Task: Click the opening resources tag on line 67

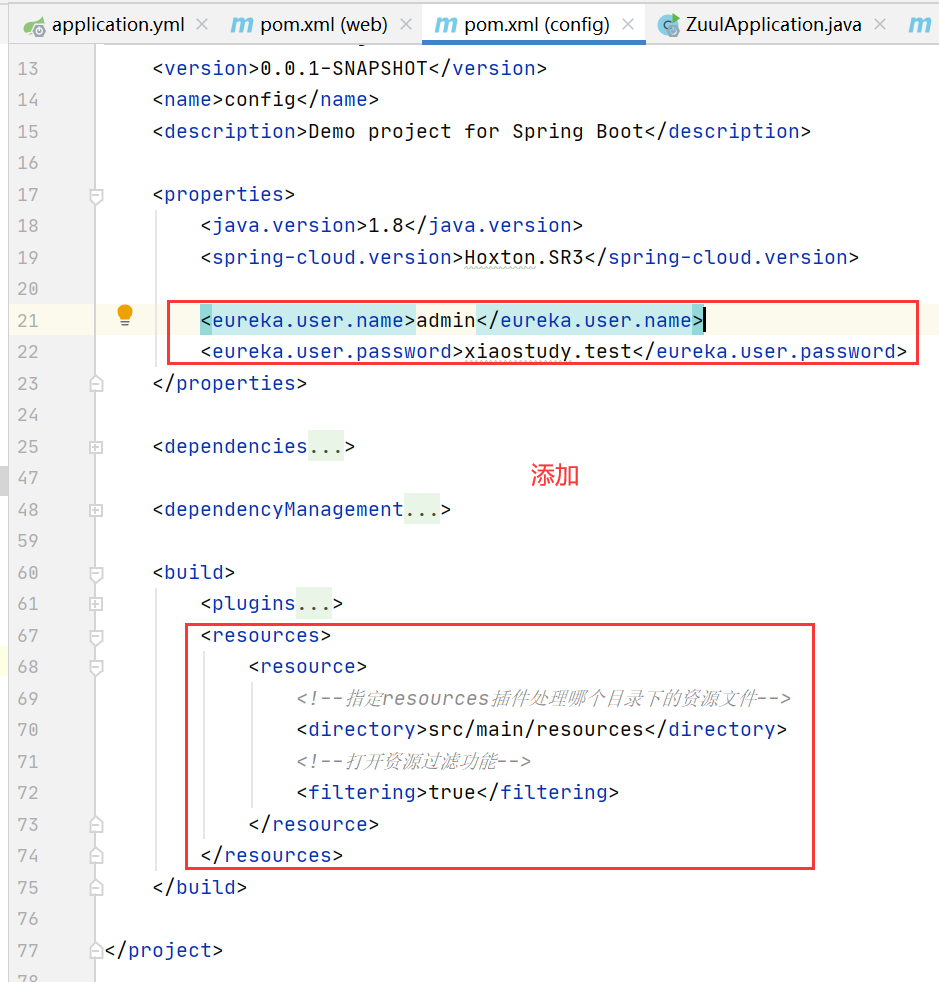Action: point(266,636)
